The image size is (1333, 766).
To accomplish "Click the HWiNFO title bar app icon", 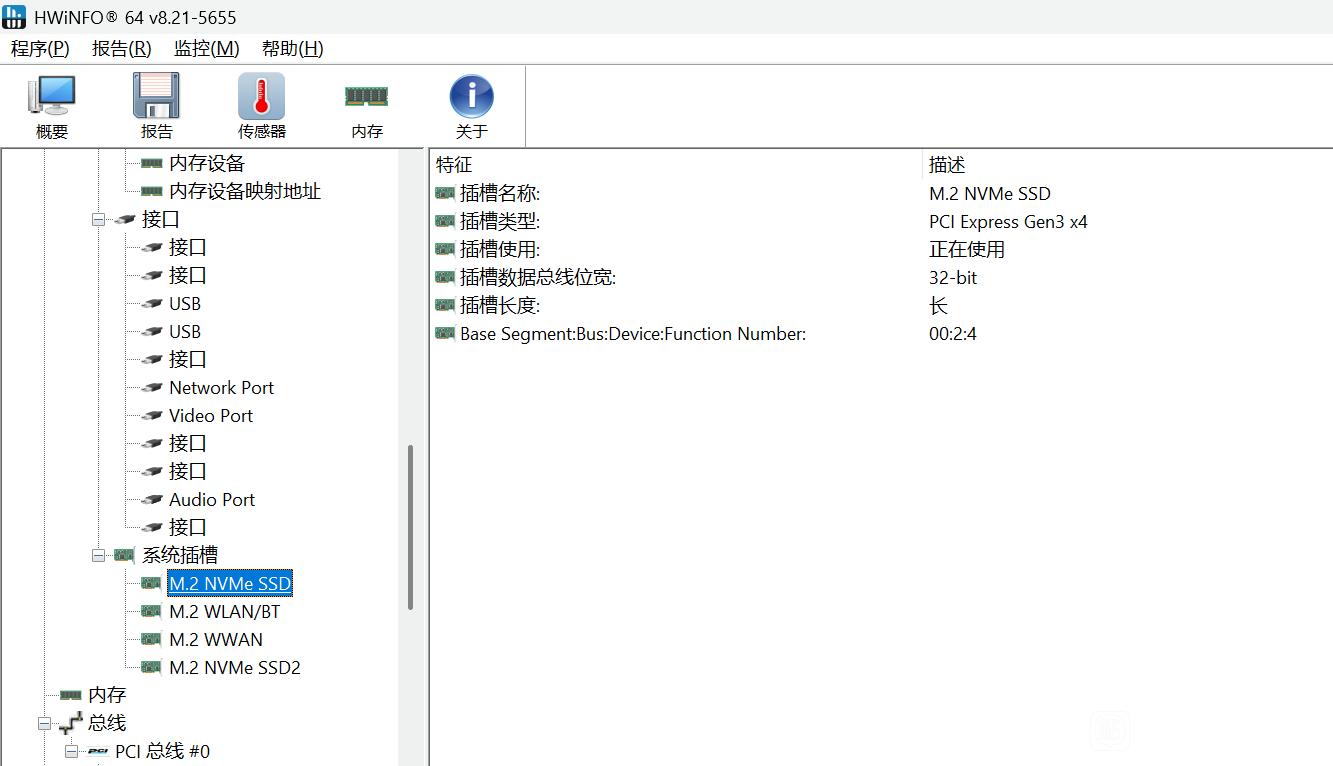I will (x=14, y=17).
